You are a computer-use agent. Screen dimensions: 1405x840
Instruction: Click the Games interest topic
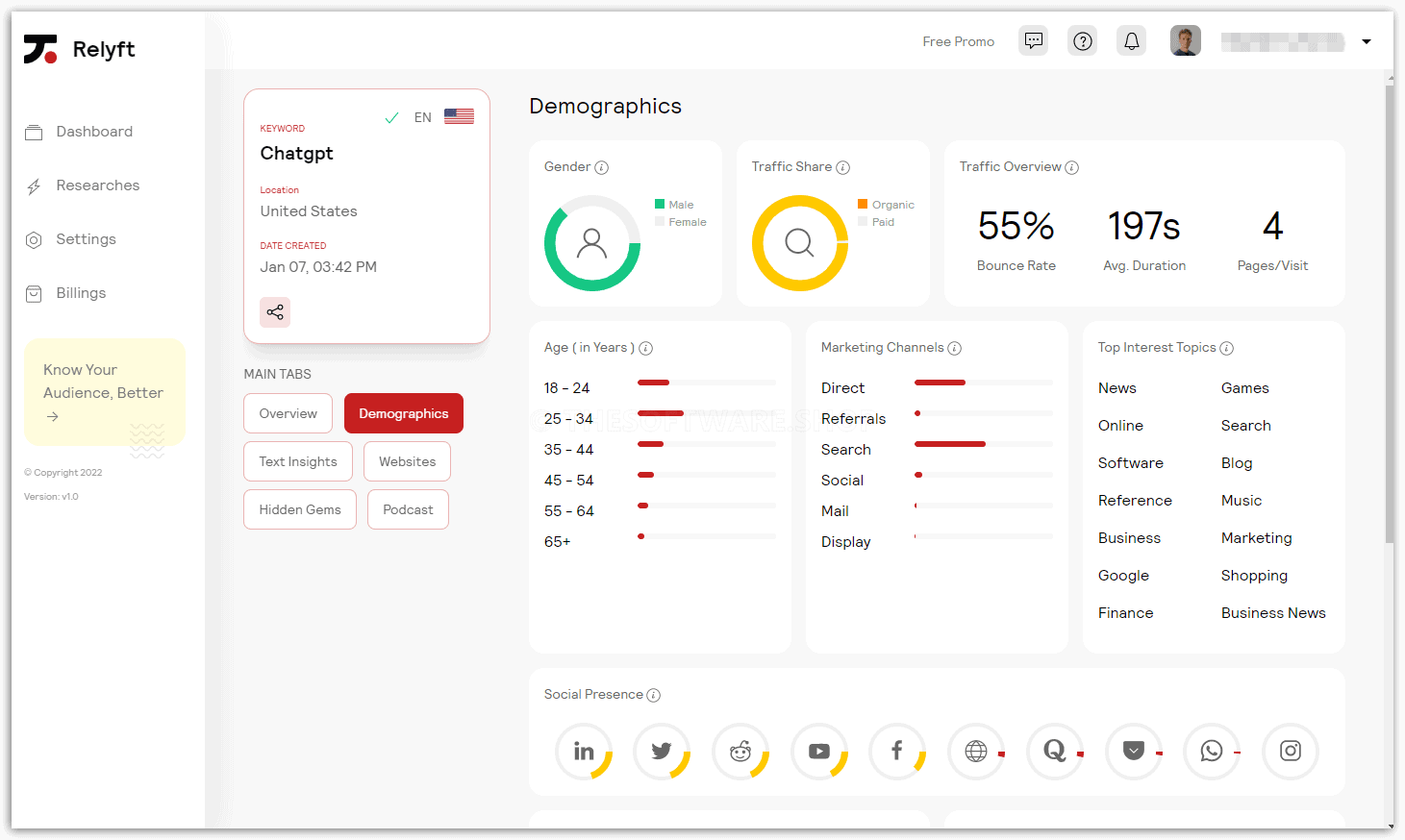point(1245,388)
